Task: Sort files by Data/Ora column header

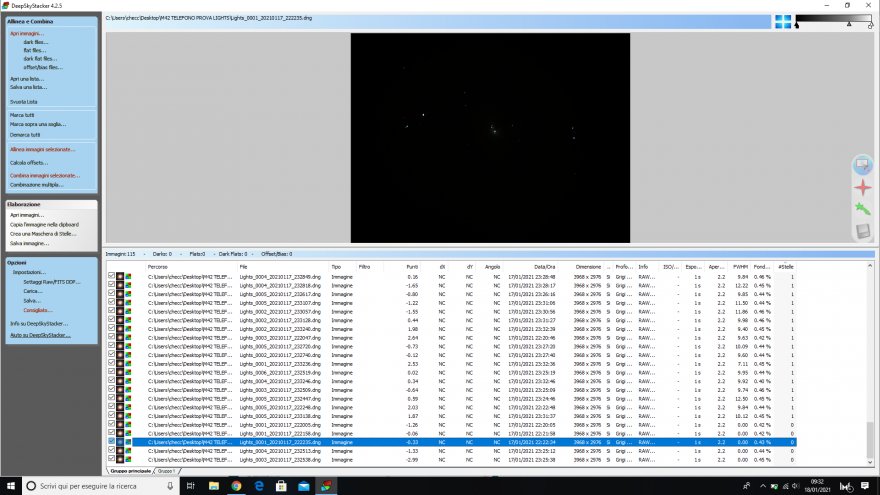Action: pos(544,267)
